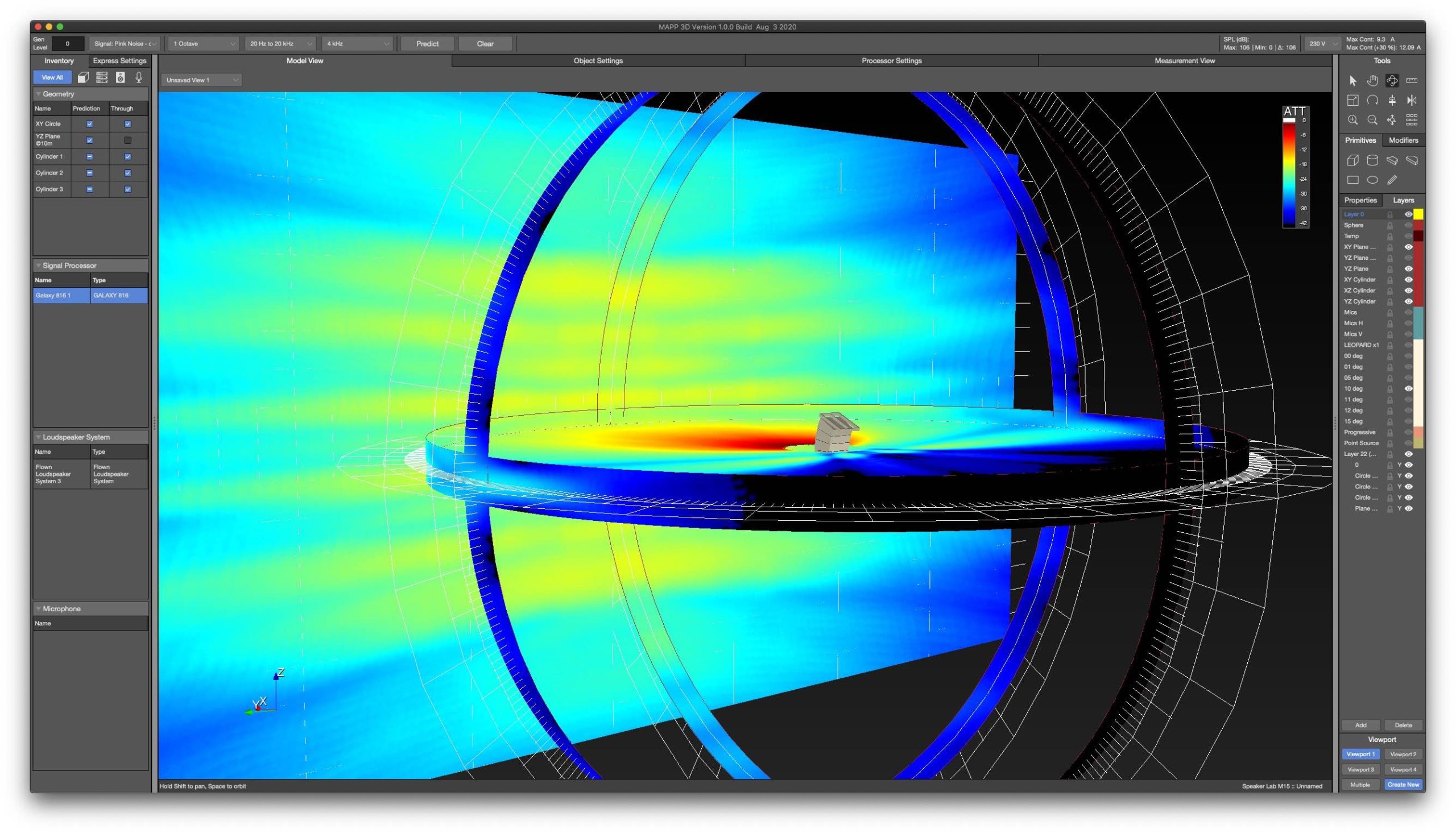Open the 20 Hz to 20 kHz dropdown
Screen dimensions: 1456x833
[x=280, y=43]
